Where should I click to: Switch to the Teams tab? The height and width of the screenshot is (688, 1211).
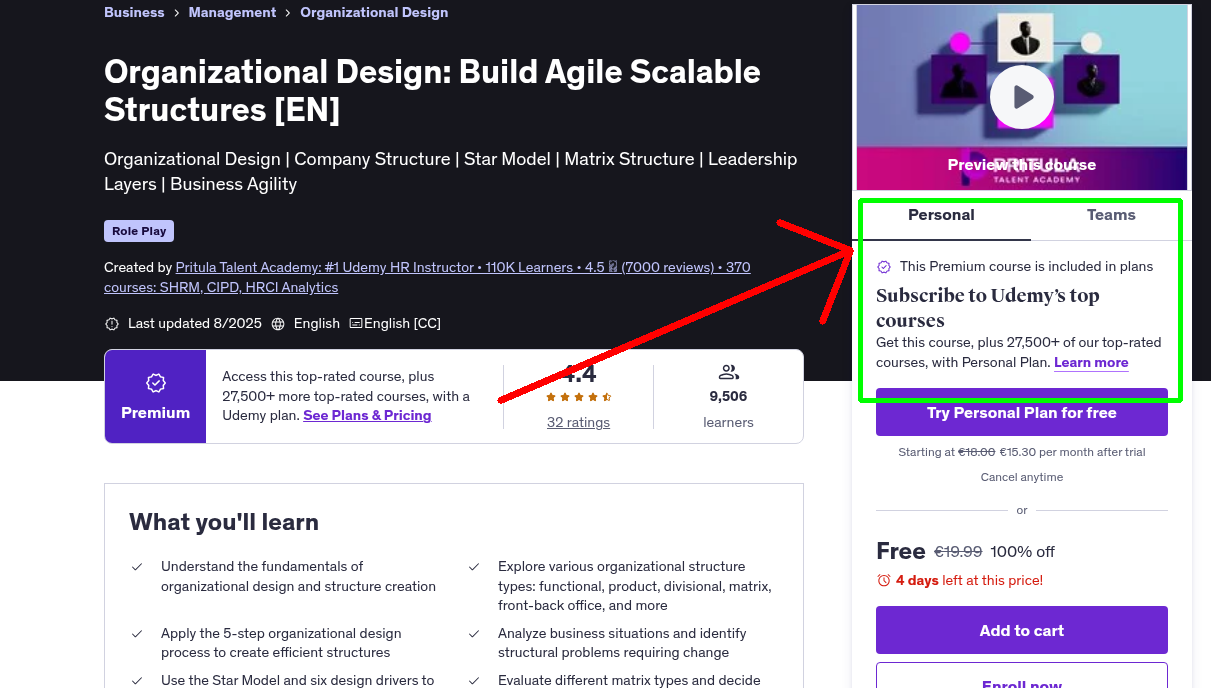click(x=1111, y=215)
